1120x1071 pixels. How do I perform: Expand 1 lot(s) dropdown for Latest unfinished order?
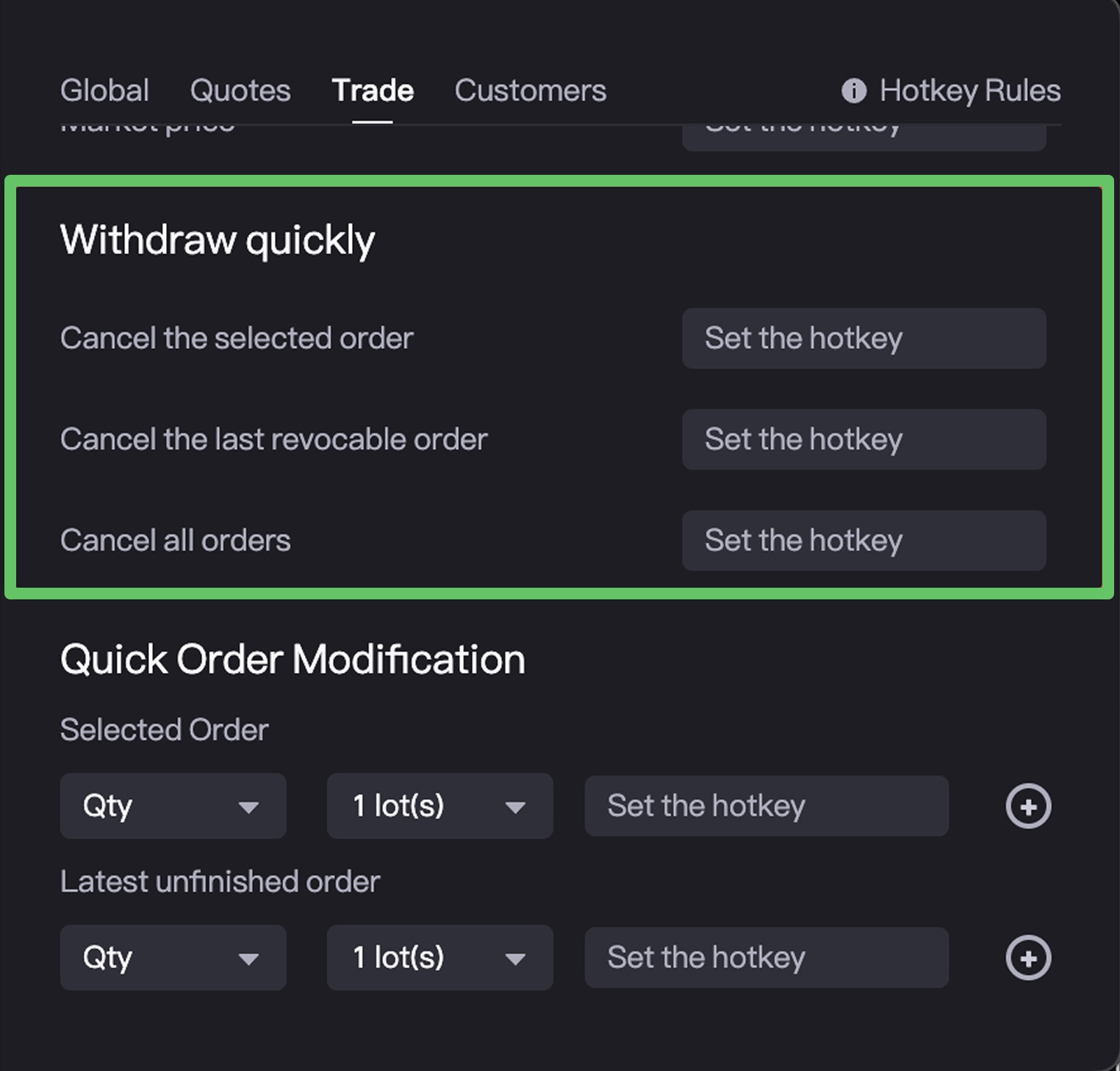[439, 957]
